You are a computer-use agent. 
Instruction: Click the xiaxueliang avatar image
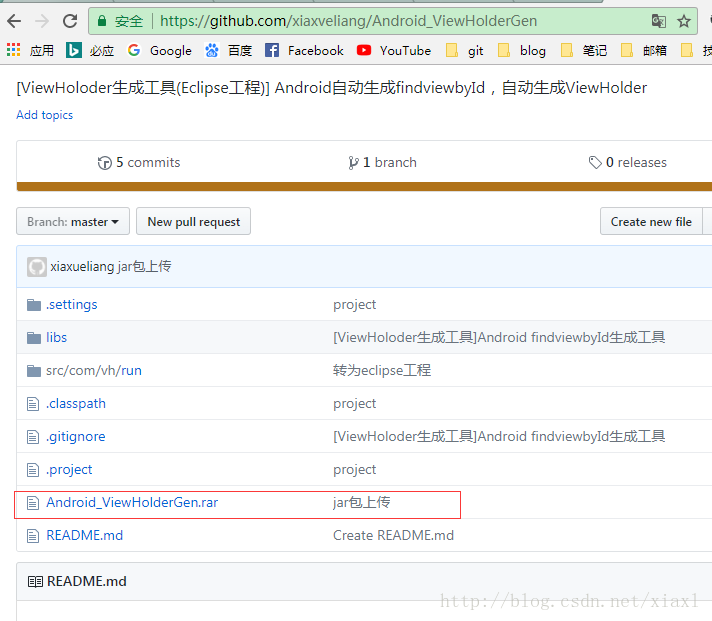[37, 267]
